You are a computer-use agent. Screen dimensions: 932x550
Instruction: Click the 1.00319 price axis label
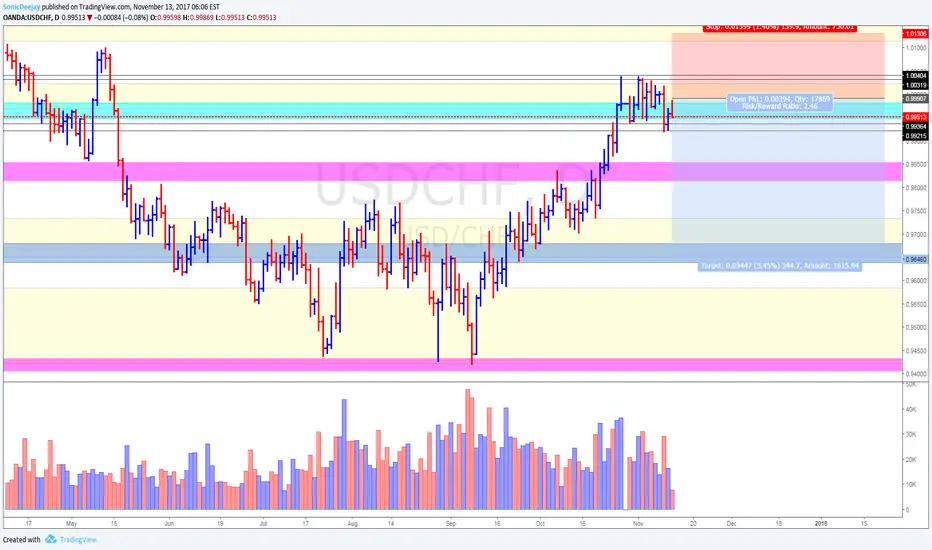[x=916, y=85]
